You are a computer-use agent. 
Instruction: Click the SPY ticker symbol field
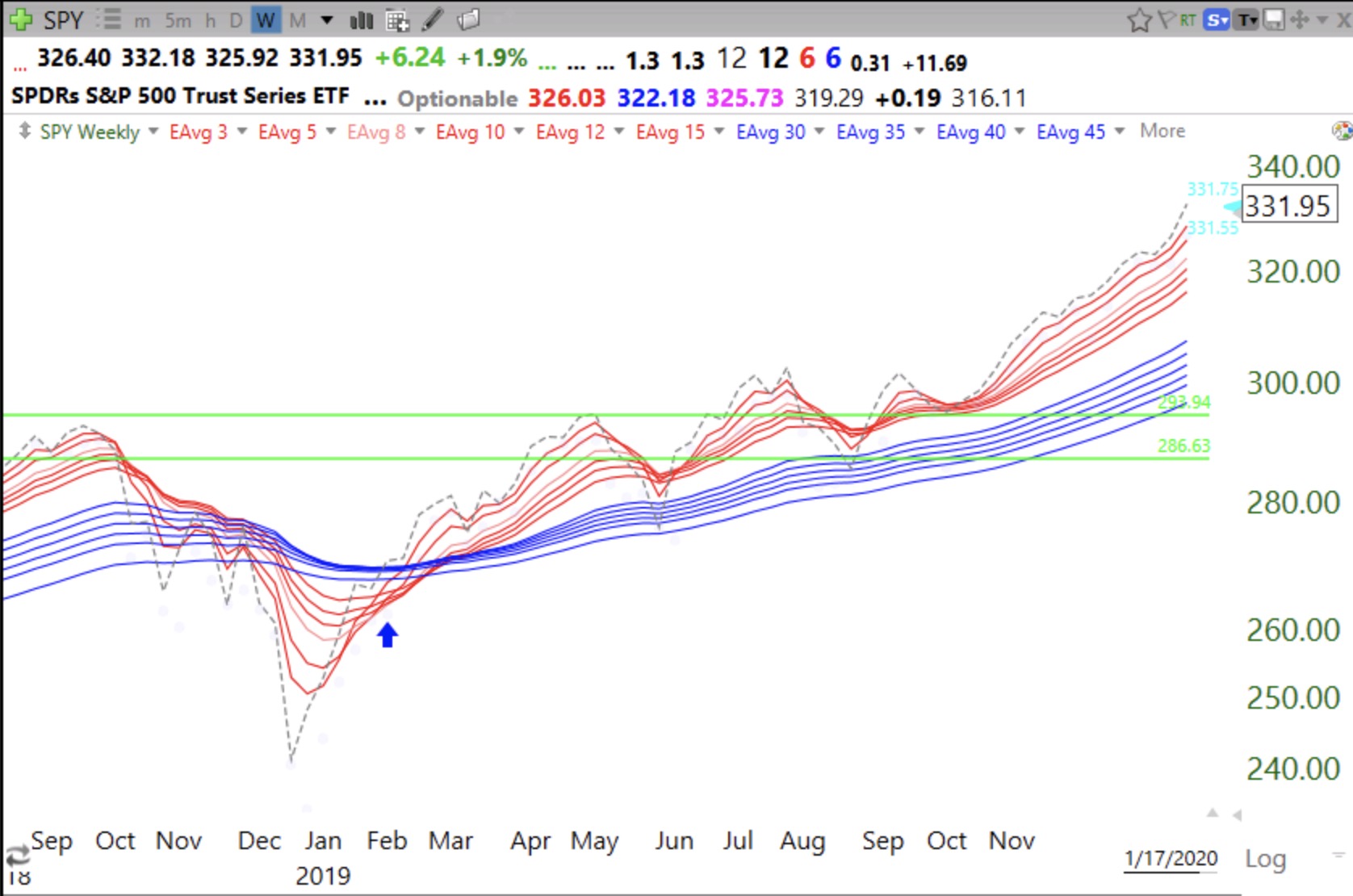pyautogui.click(x=63, y=19)
